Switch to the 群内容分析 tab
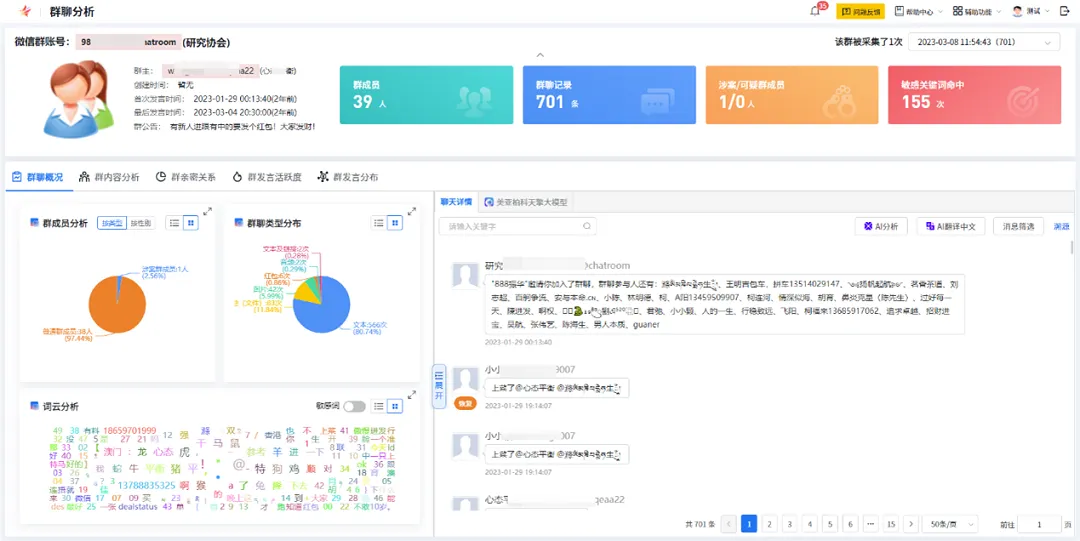 pyautogui.click(x=109, y=177)
